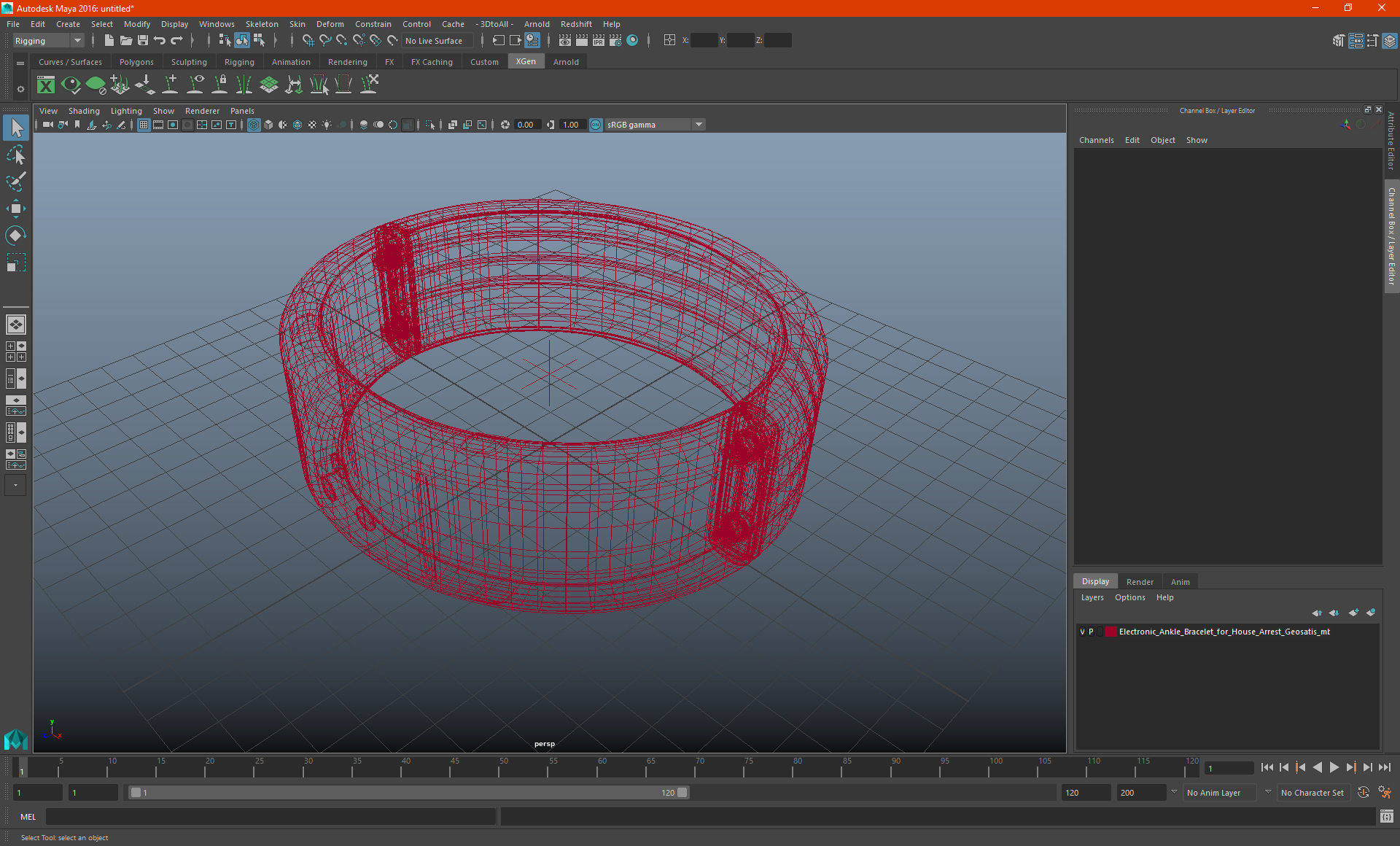The width and height of the screenshot is (1400, 846).
Task: Redo the last undone action
Action: coord(176,41)
